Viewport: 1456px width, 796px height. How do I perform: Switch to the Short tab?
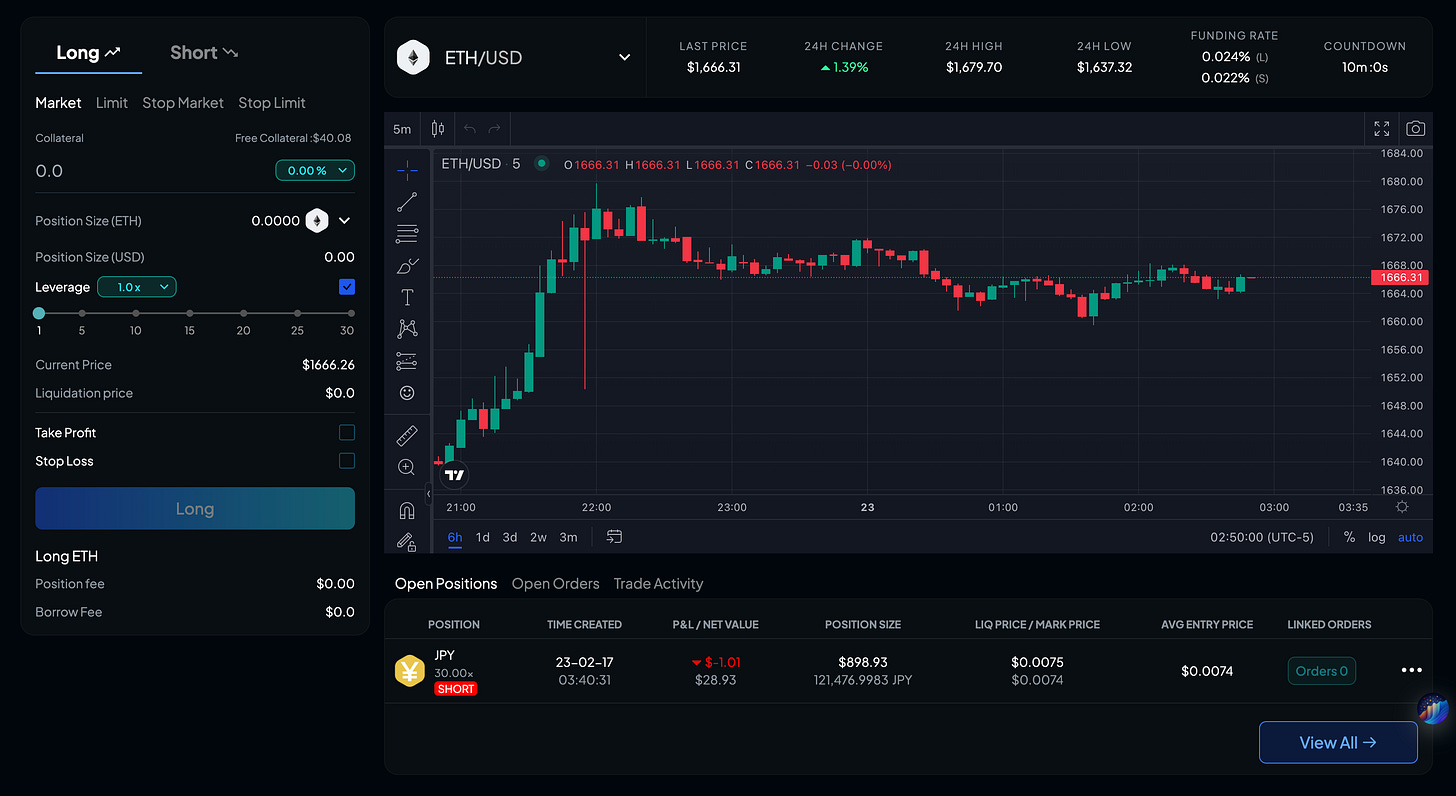click(204, 53)
